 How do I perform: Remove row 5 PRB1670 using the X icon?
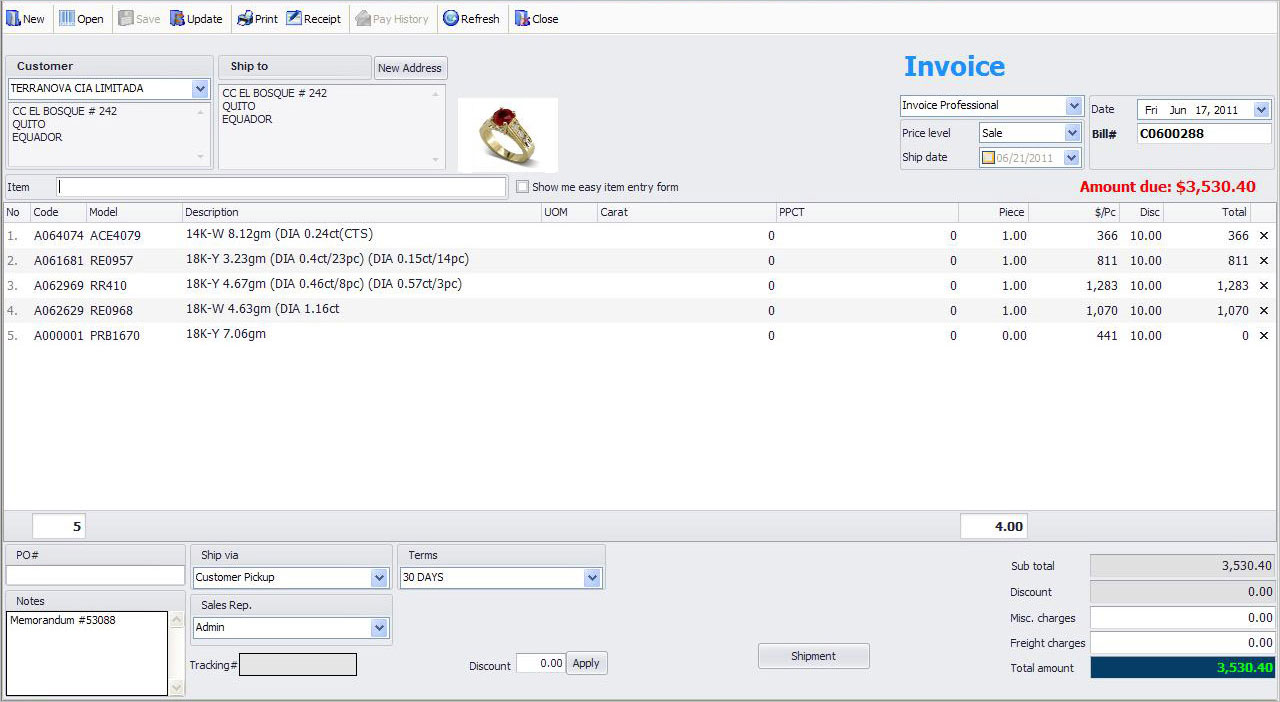click(1263, 336)
